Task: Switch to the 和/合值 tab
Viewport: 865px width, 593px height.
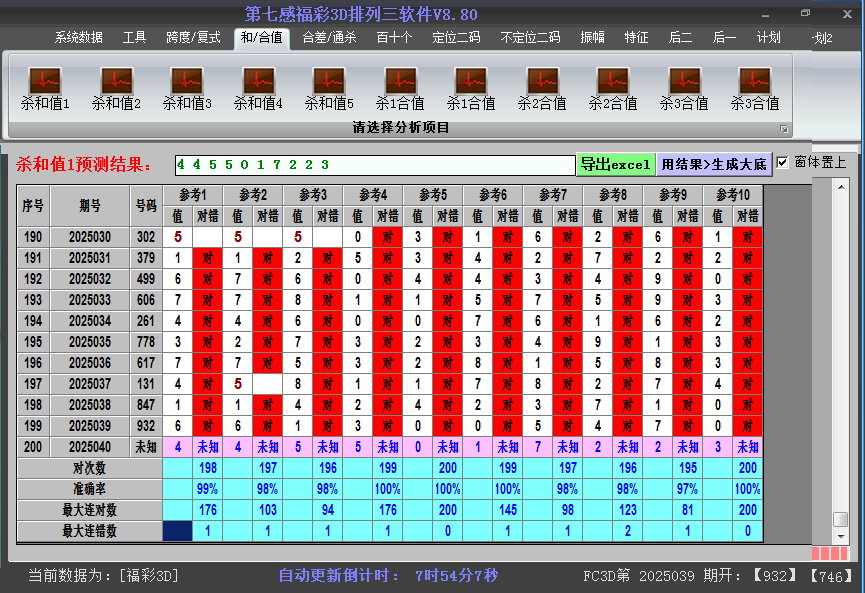Action: pos(261,38)
